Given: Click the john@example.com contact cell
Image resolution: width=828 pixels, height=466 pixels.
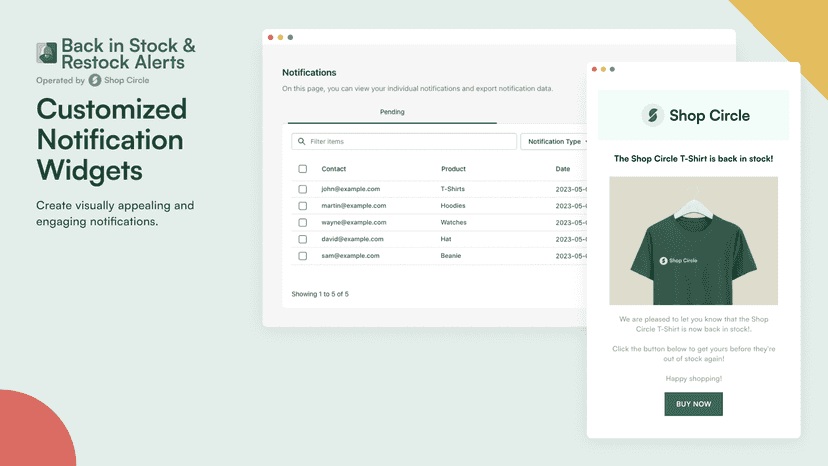Looking at the screenshot, I should (351, 189).
